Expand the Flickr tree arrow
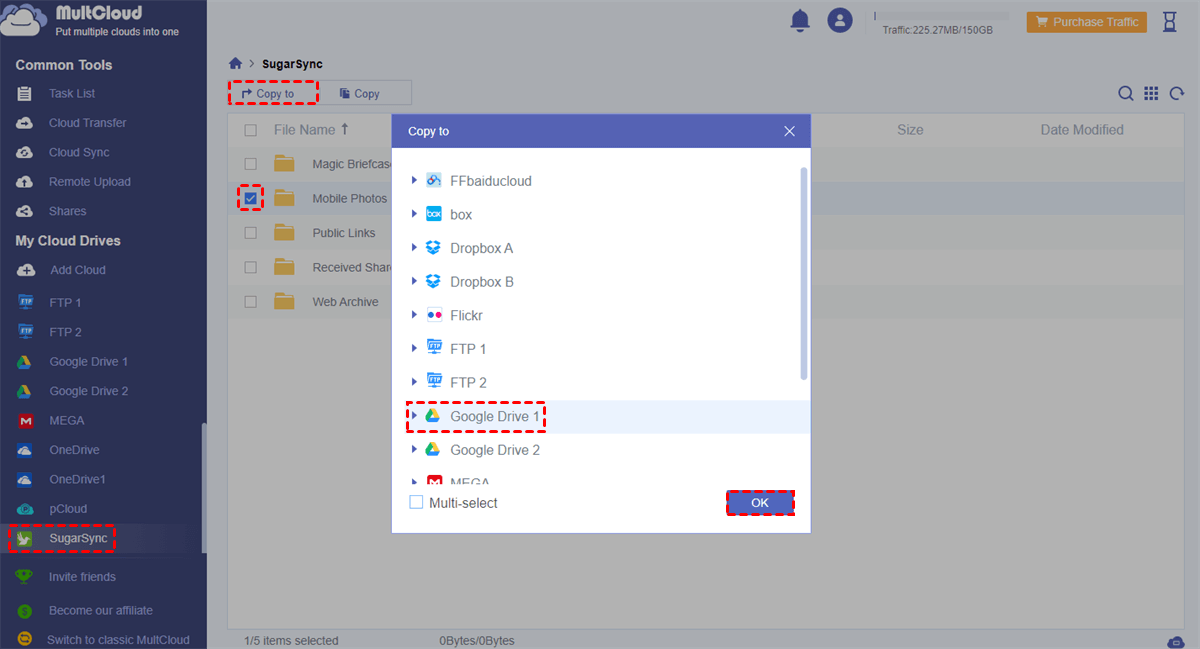 415,315
